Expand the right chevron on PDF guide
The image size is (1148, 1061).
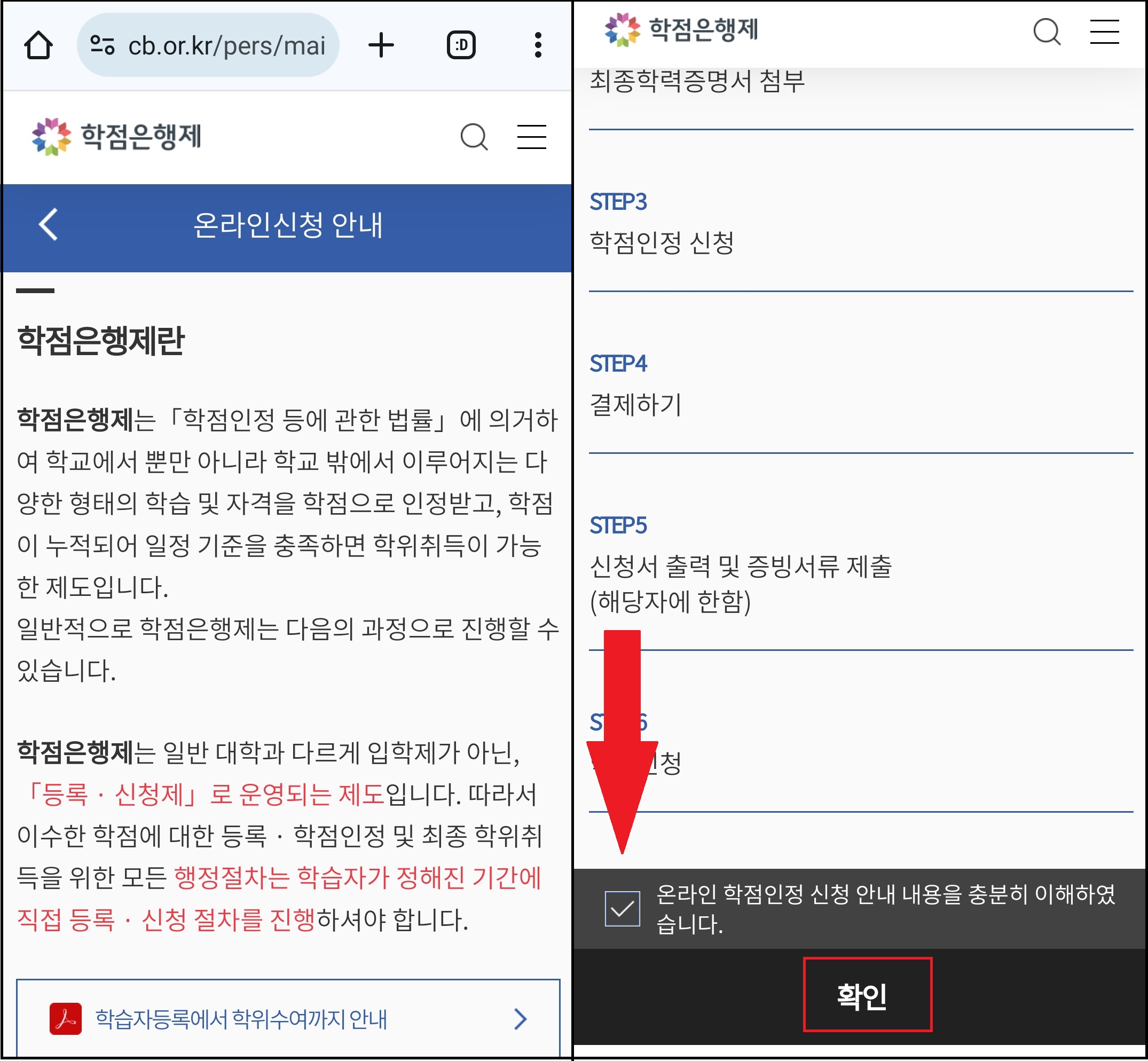click(x=520, y=1019)
